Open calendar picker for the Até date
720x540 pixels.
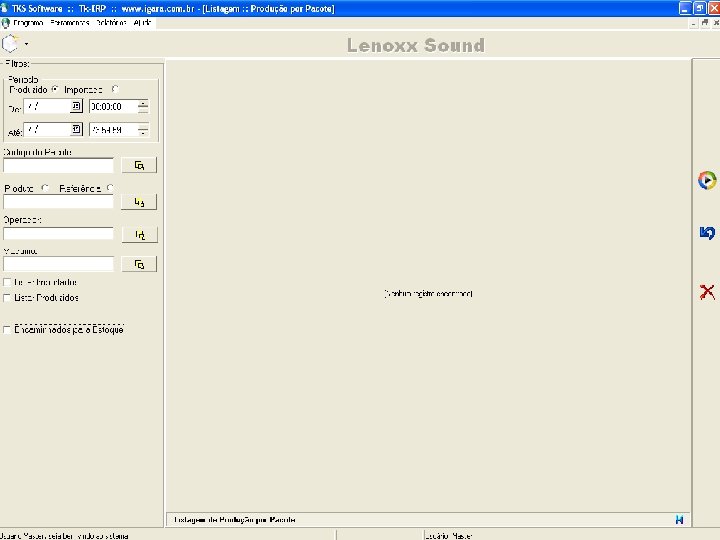coord(76,129)
